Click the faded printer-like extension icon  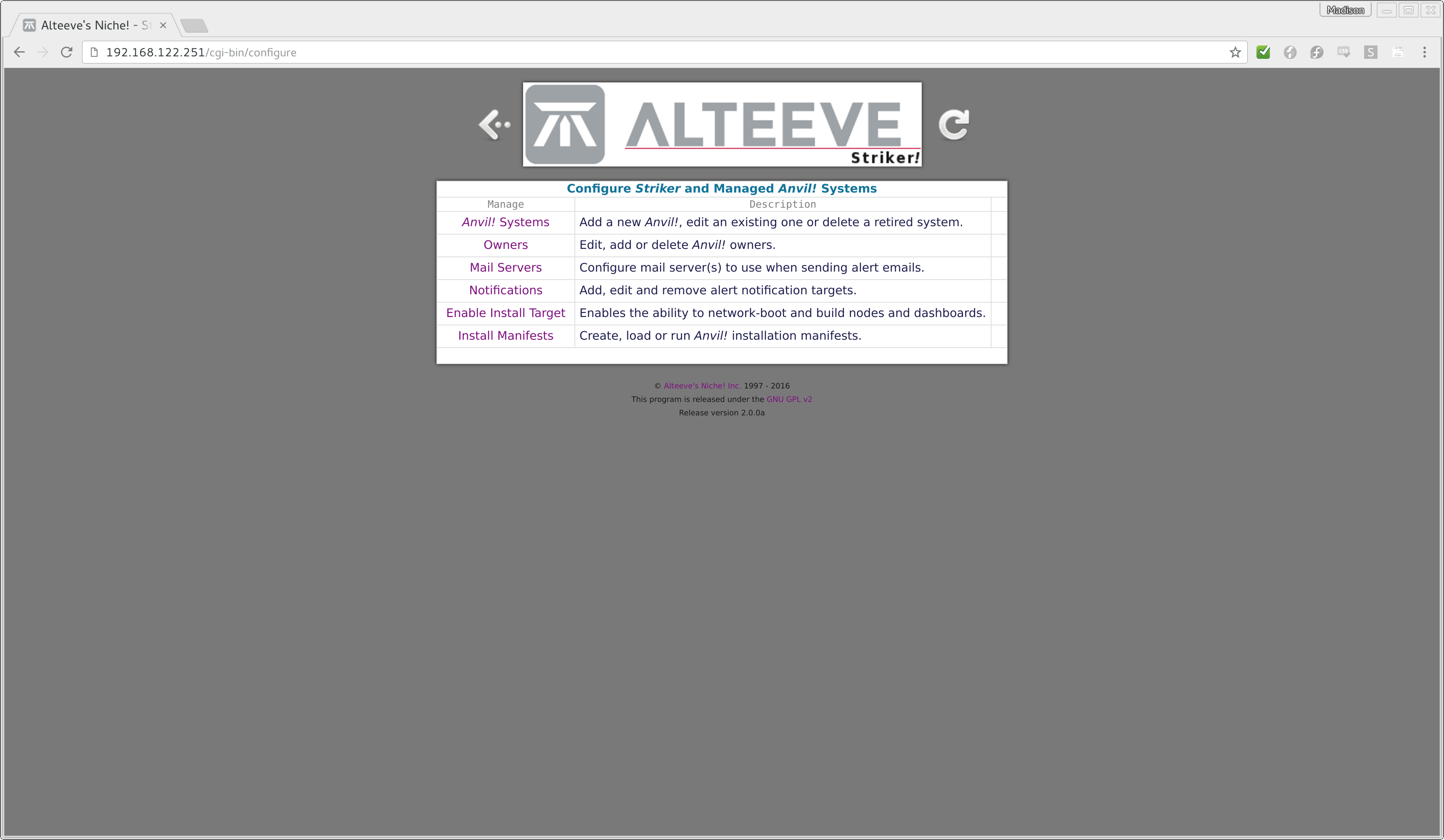click(1398, 52)
